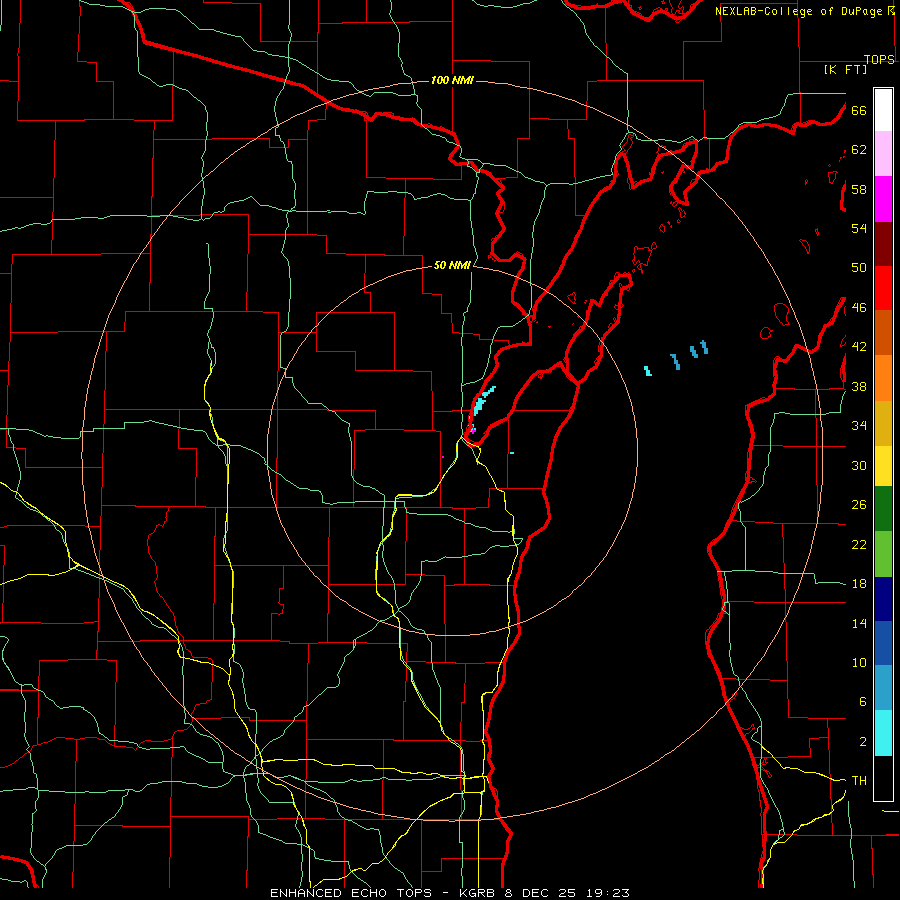This screenshot has width=900, height=900.
Task: Click the legend value '46'
Action: [859, 307]
